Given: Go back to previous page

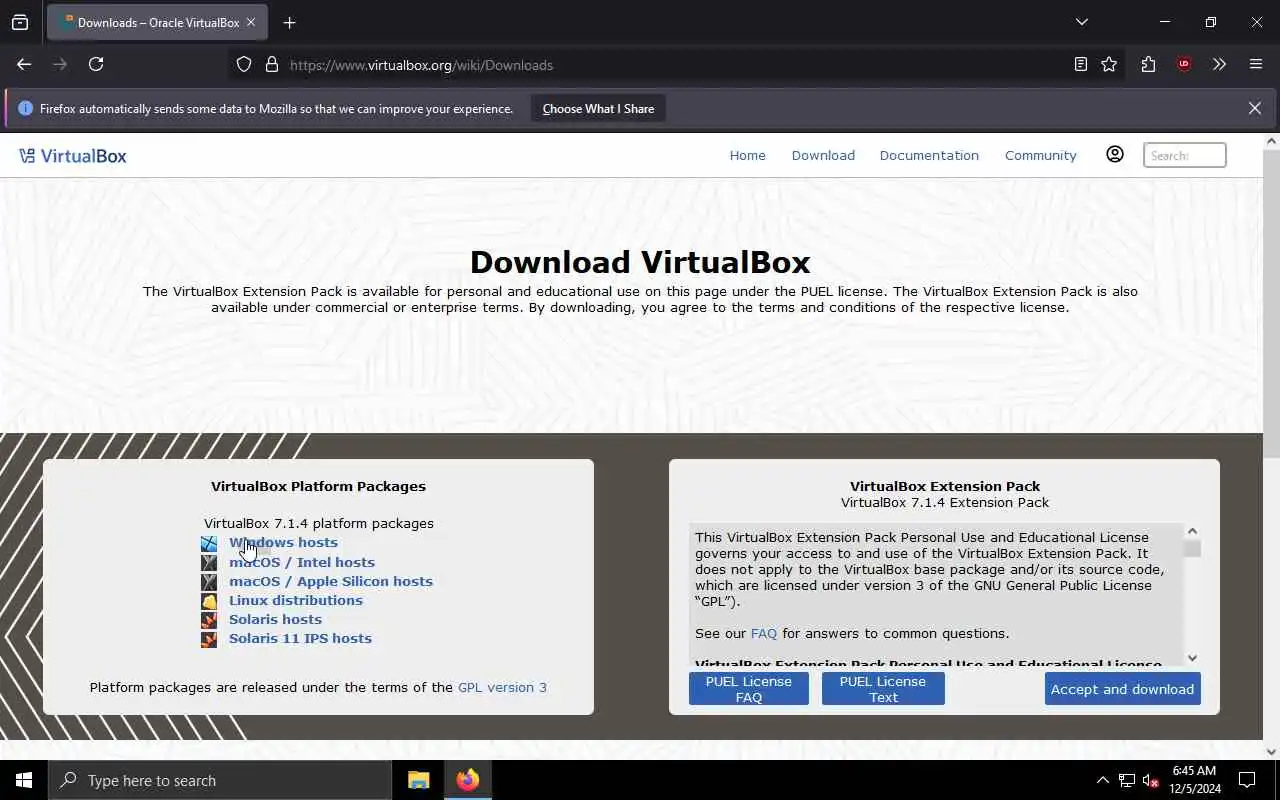Looking at the screenshot, I should pyautogui.click(x=24, y=64).
